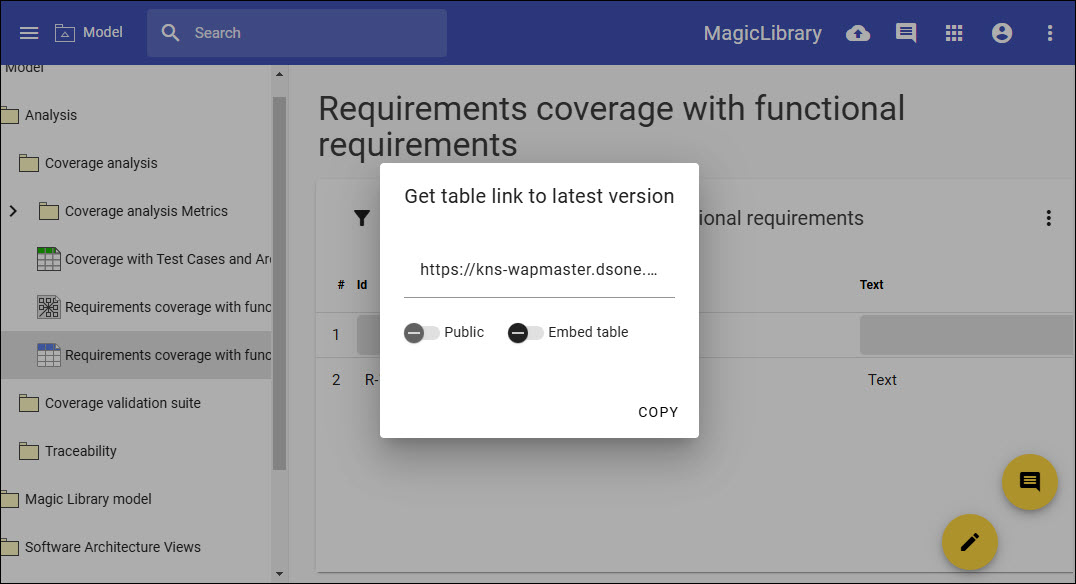
Task: Open header vertical three-dot menu
Action: pos(1050,33)
